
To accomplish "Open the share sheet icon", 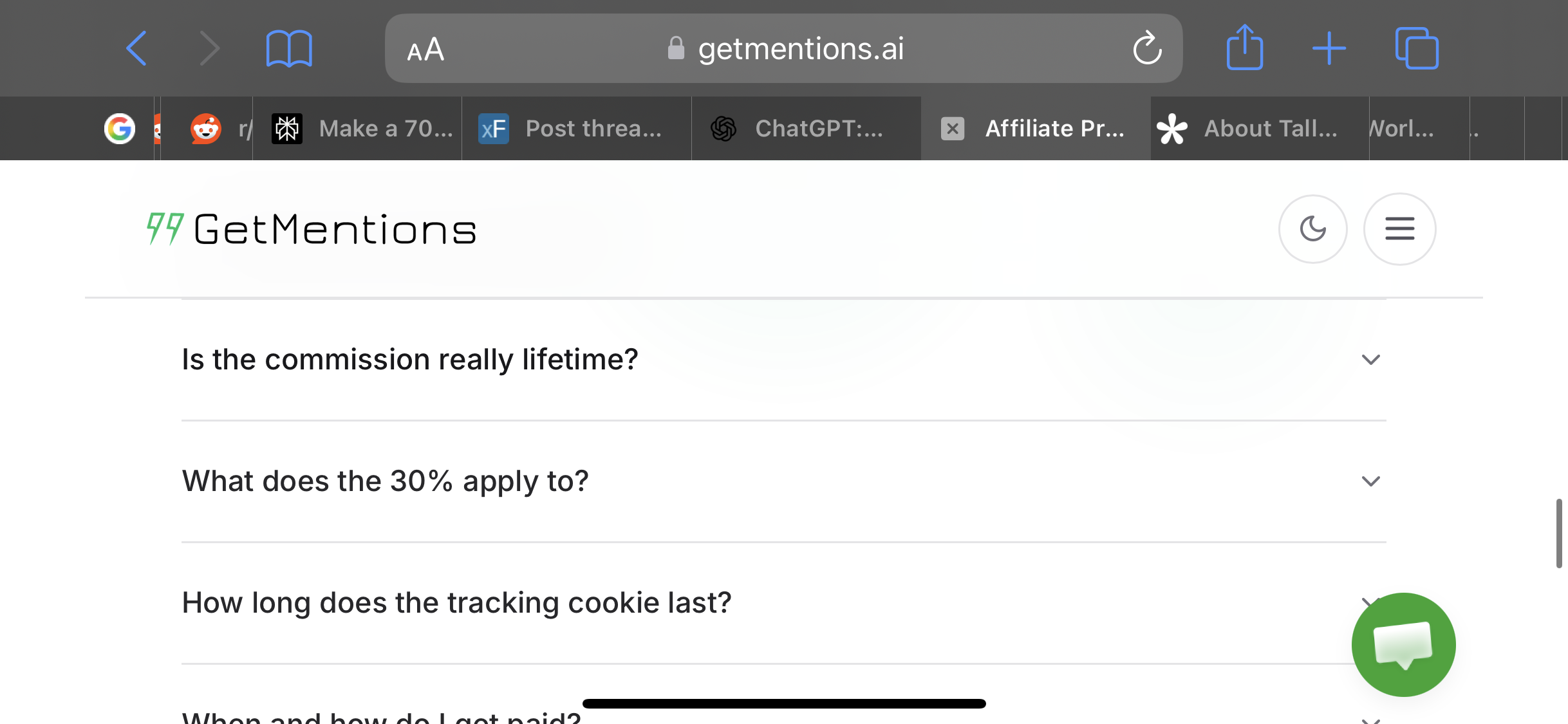I will [x=1245, y=47].
